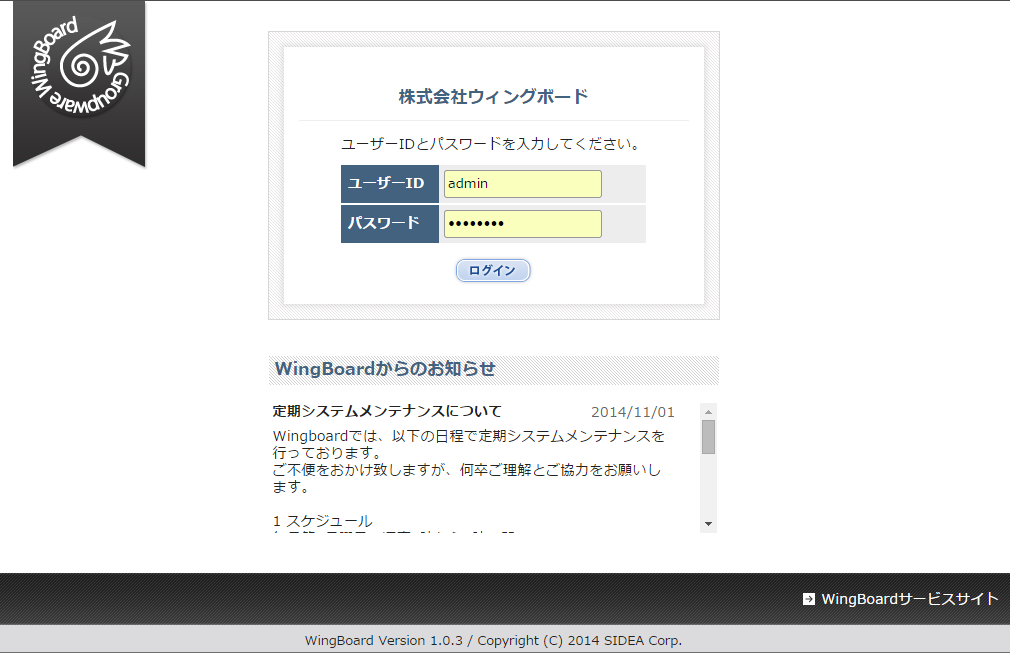Viewport: 1010px width, 653px height.
Task: Click the WingBoard Version 1.0.3 copyright text
Action: [x=493, y=641]
